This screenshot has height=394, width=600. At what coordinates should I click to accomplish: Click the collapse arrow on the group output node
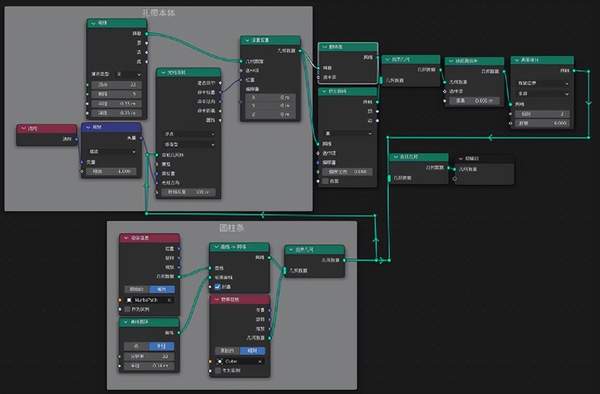461,158
